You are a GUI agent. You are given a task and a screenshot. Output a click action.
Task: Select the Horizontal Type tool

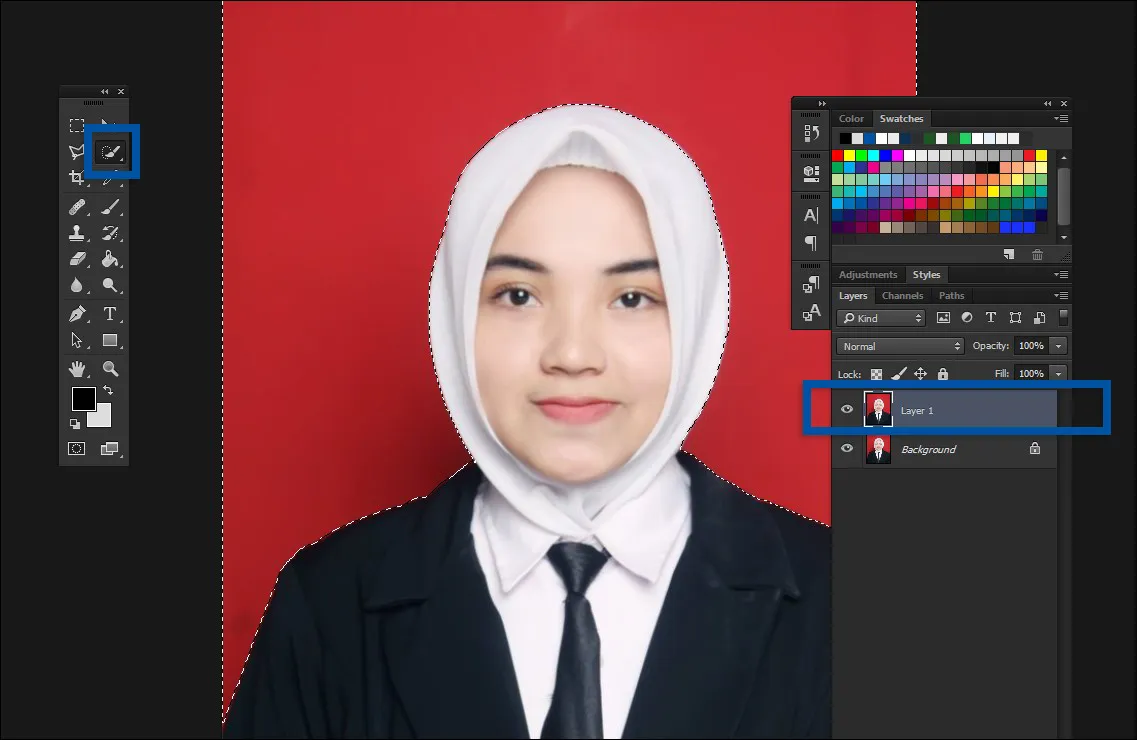point(111,313)
